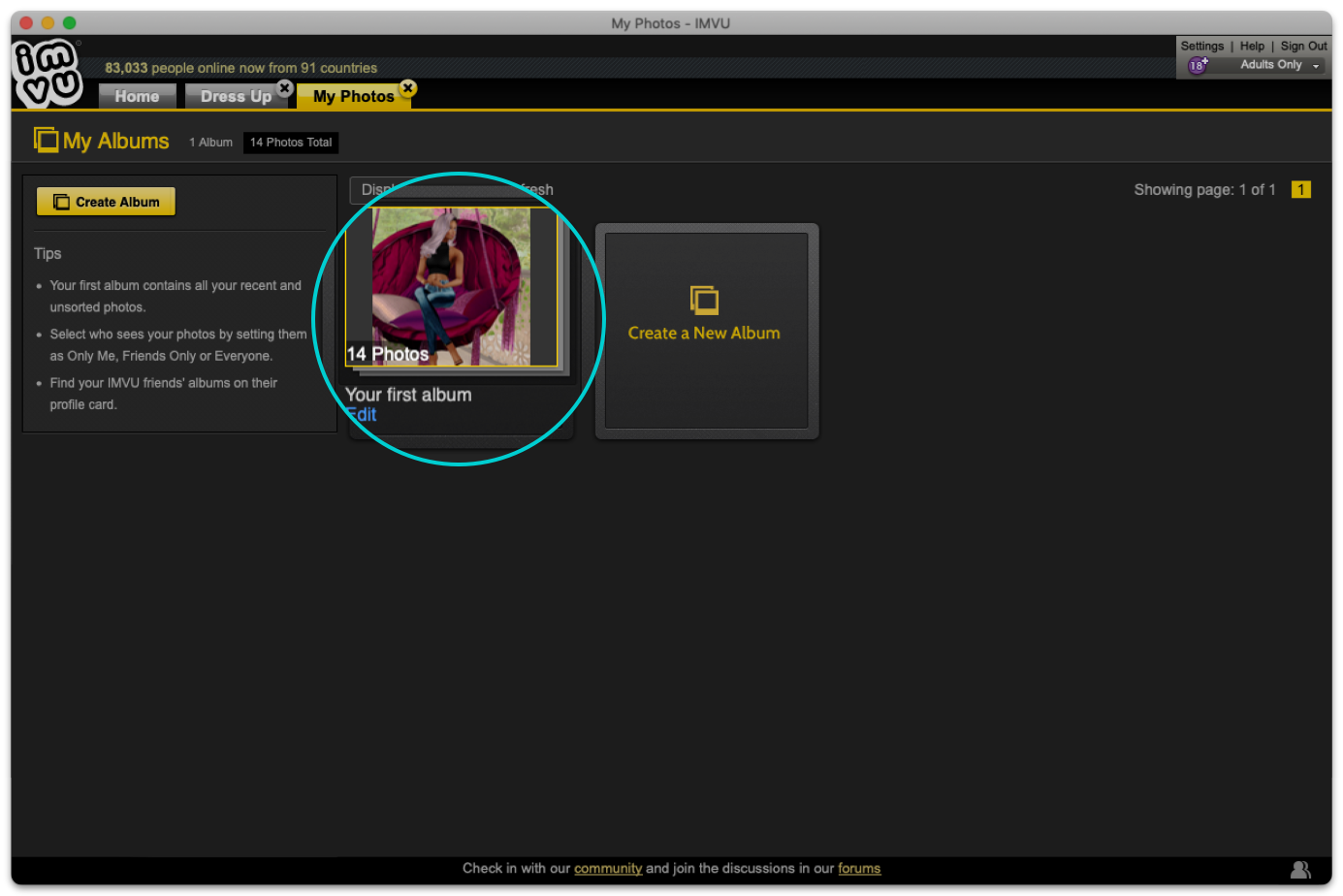Click the people online count text
This screenshot has width=1343, height=896.
tap(241, 68)
